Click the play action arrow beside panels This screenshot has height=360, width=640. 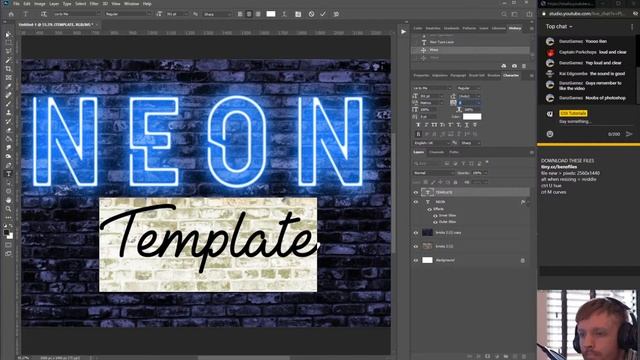coord(403,31)
